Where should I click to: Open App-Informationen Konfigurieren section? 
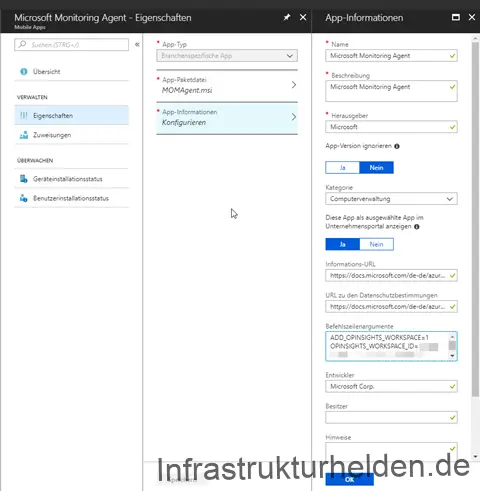227,118
